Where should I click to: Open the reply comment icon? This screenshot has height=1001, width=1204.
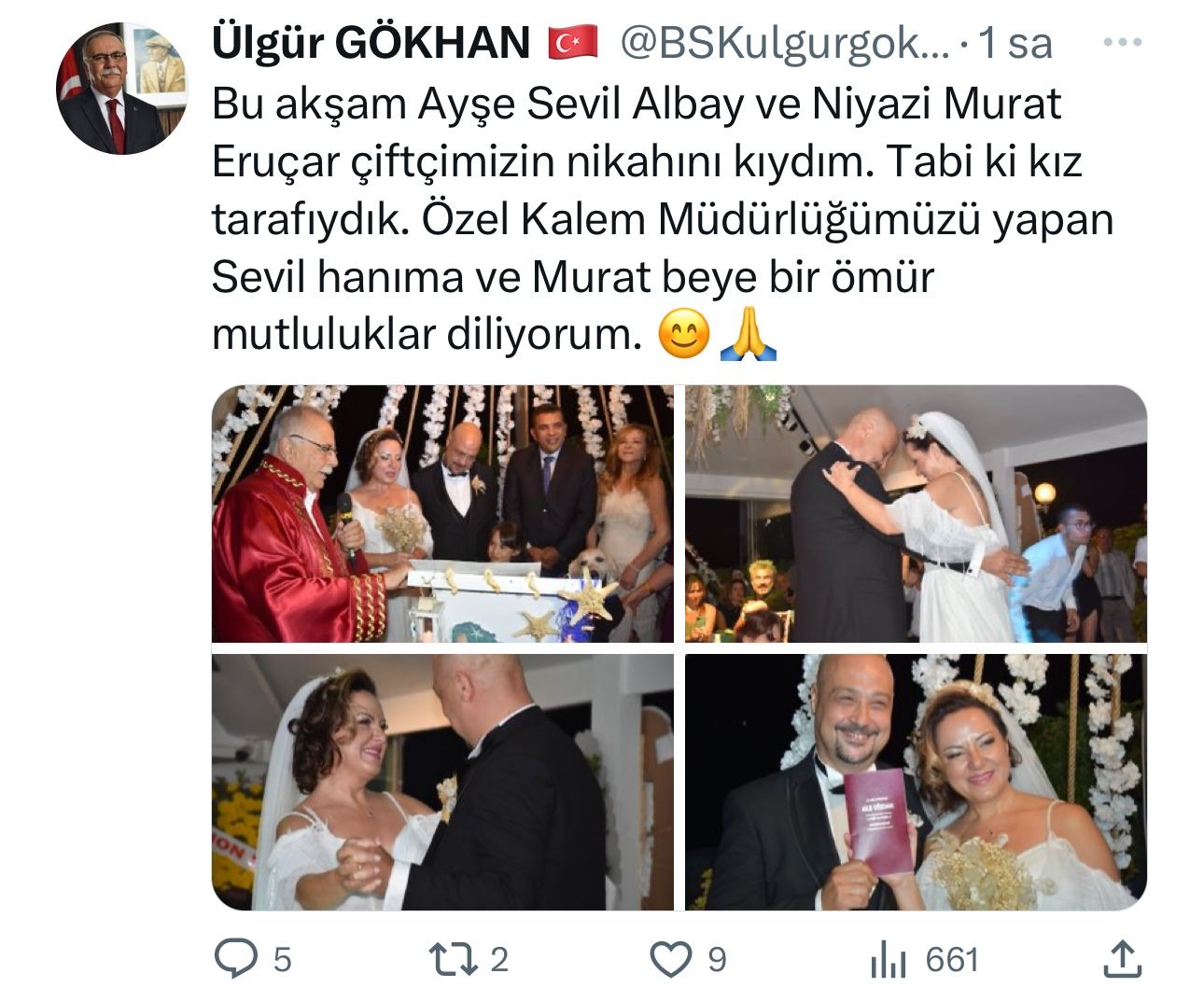click(x=236, y=959)
